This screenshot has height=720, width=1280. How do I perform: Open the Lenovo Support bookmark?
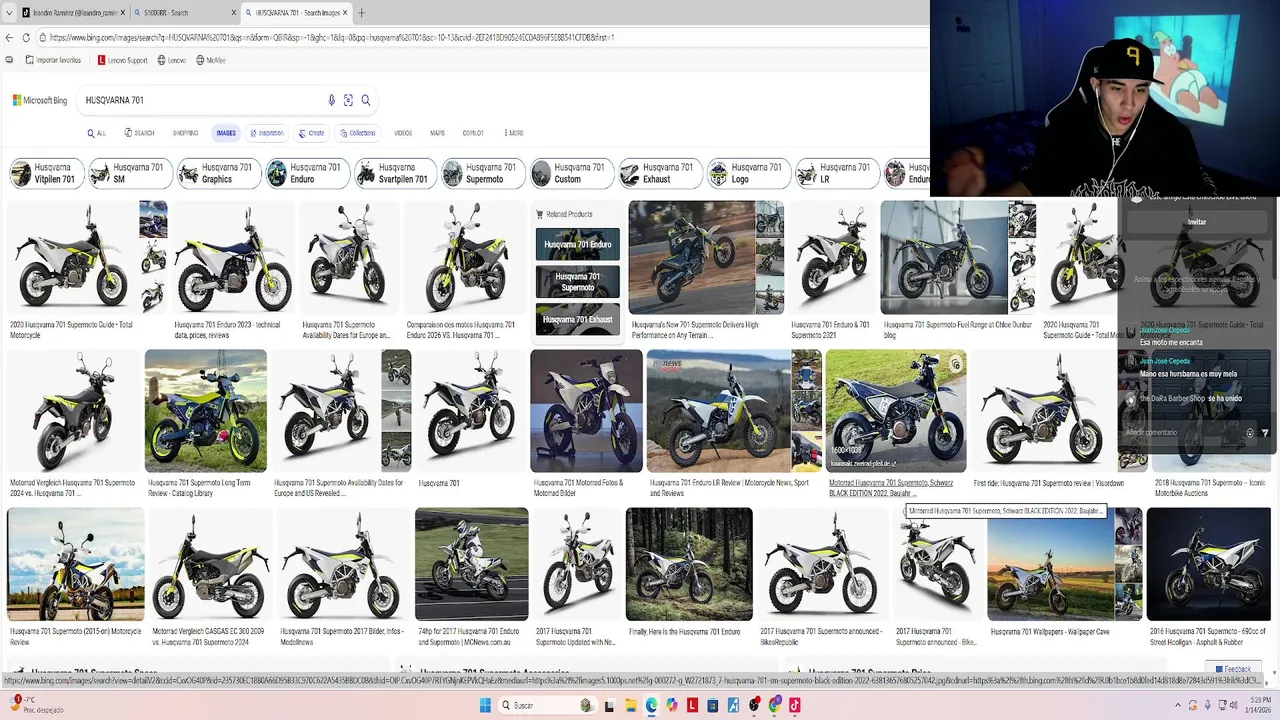point(123,60)
